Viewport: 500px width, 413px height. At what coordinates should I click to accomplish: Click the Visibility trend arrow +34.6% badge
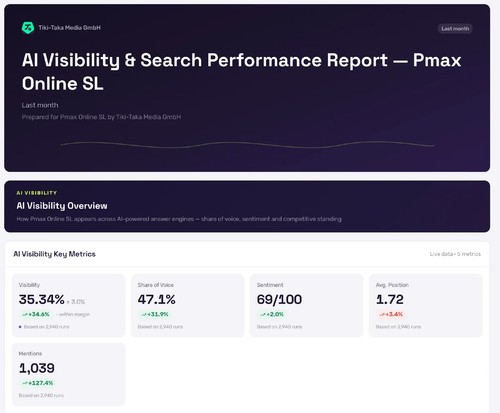pyautogui.click(x=36, y=314)
